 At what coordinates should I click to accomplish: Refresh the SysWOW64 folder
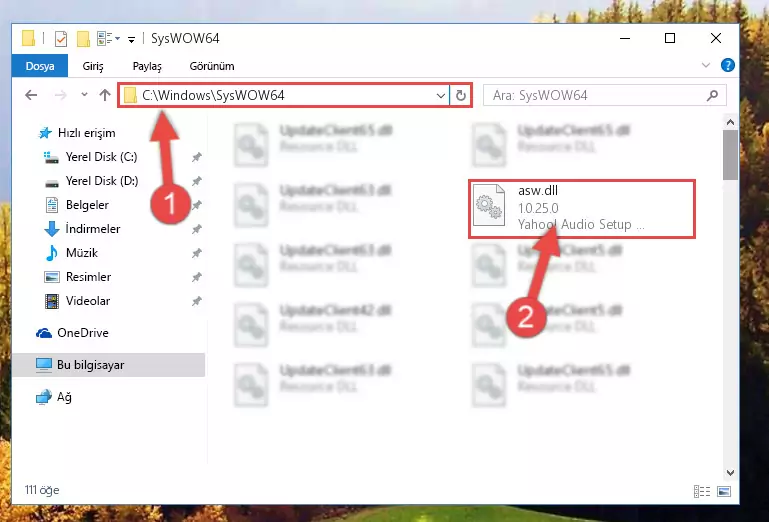click(x=461, y=95)
